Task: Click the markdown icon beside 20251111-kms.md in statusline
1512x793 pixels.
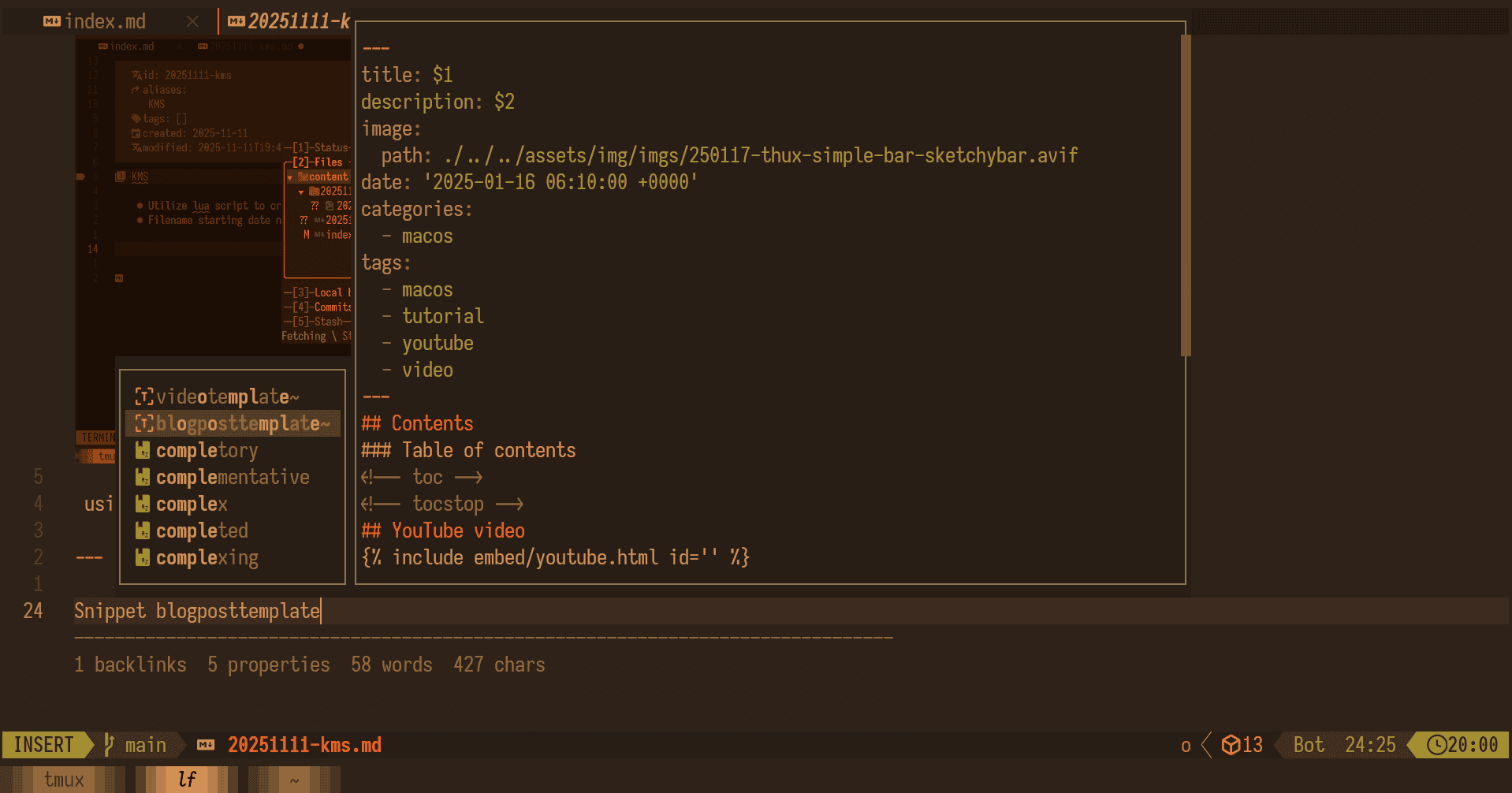Action: pos(206,745)
